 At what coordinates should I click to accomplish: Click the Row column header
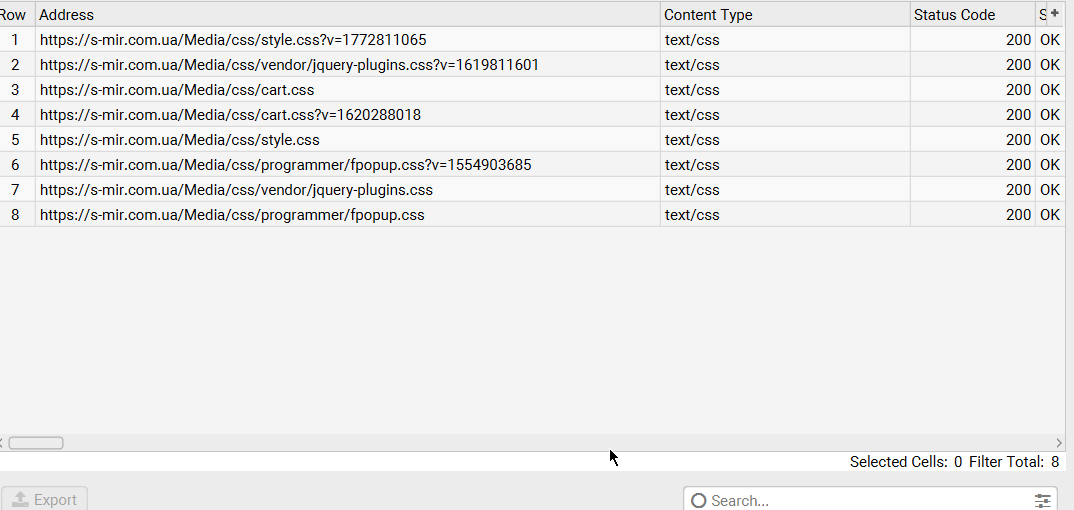(14, 14)
